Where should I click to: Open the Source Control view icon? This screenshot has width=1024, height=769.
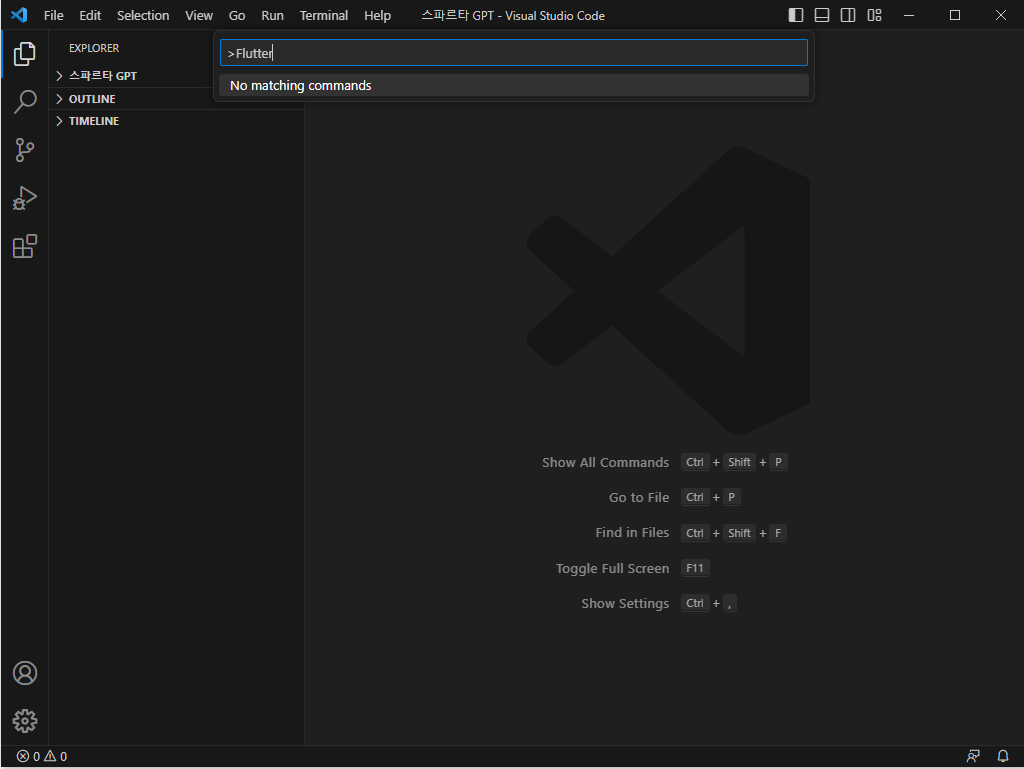[x=25, y=150]
